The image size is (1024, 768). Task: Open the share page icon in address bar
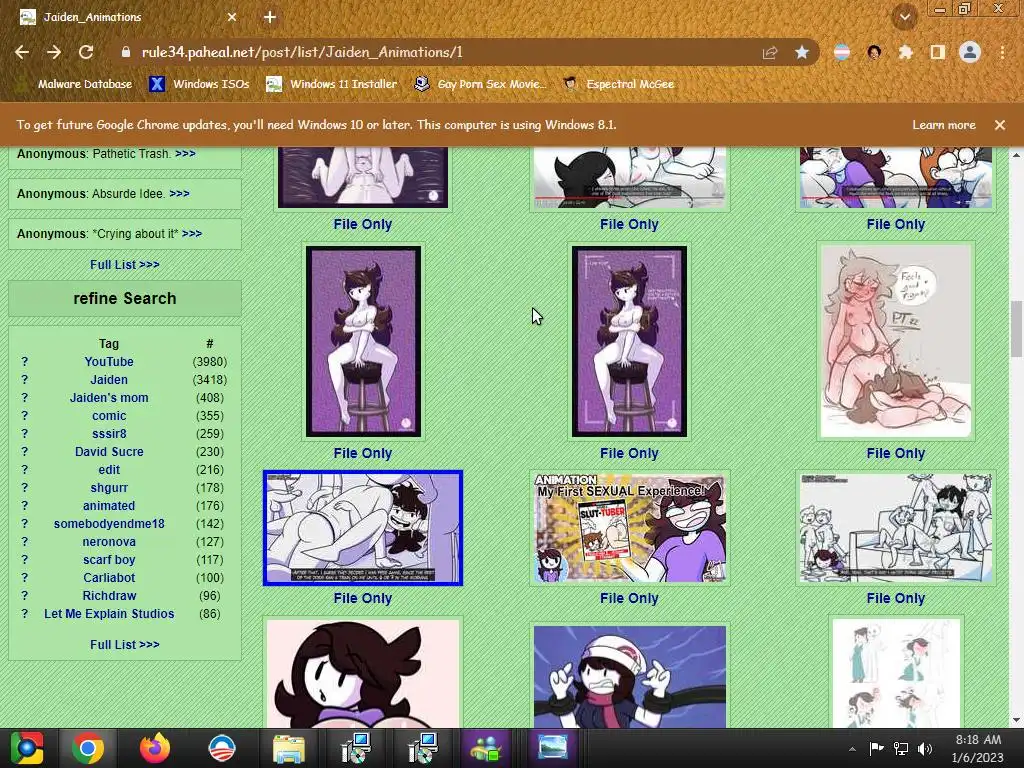770,52
